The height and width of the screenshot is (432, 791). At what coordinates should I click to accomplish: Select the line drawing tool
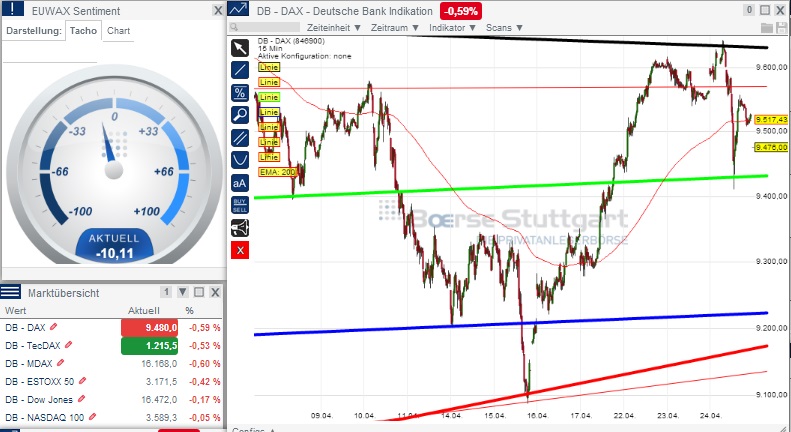(240, 70)
